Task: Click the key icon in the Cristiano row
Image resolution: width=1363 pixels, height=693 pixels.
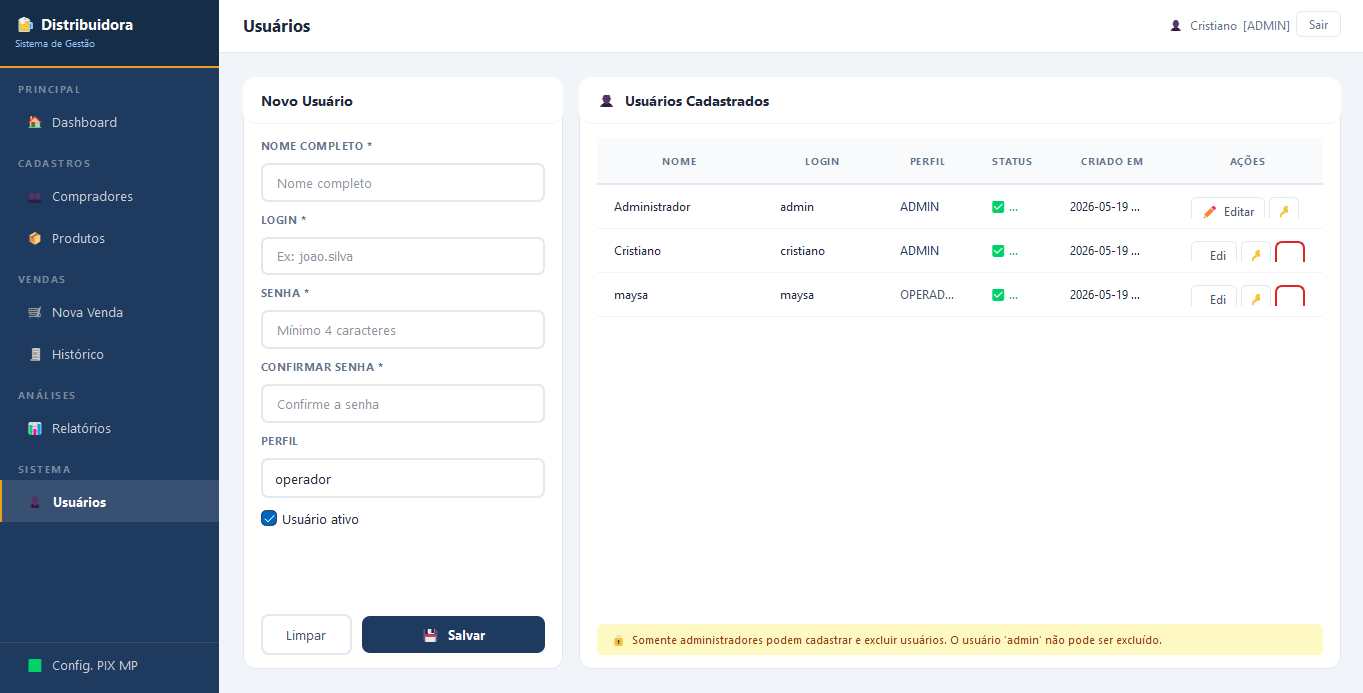Action: [1256, 255]
